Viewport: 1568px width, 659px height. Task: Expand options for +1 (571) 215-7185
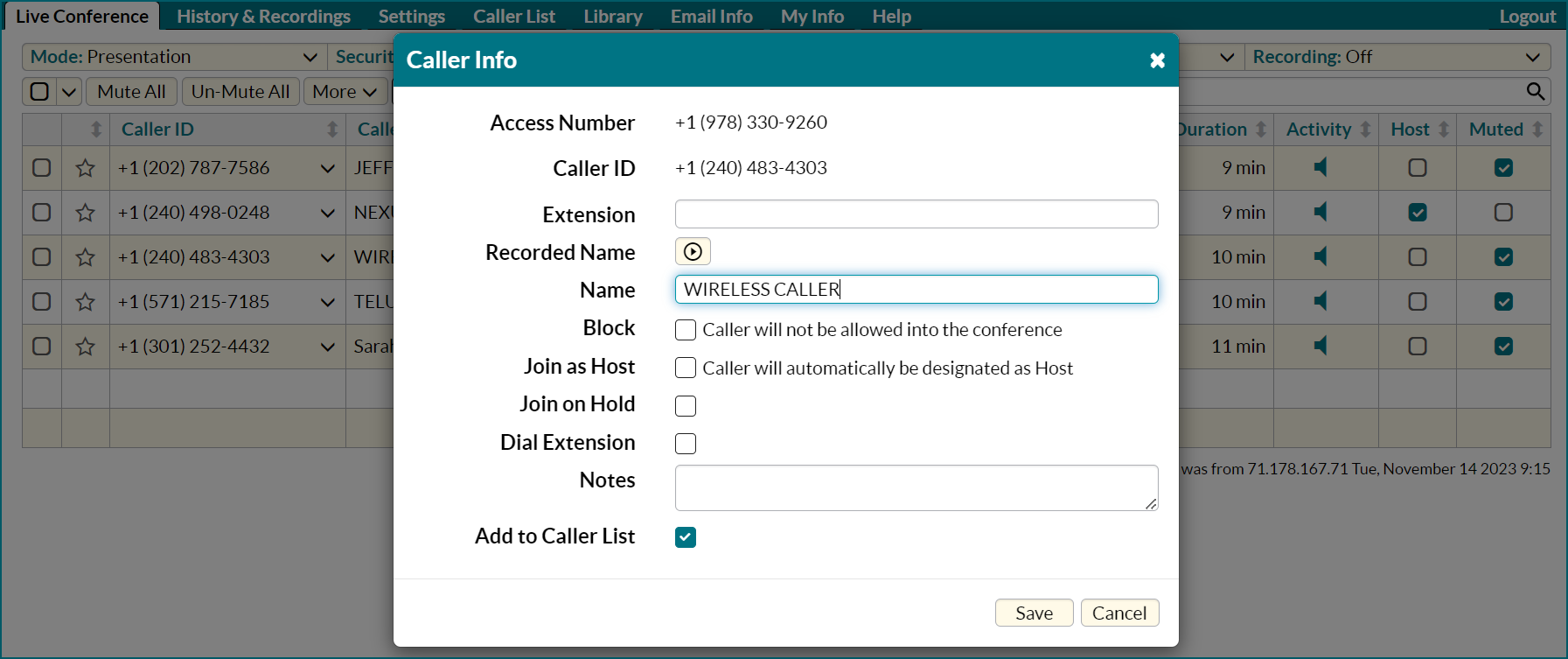328,302
